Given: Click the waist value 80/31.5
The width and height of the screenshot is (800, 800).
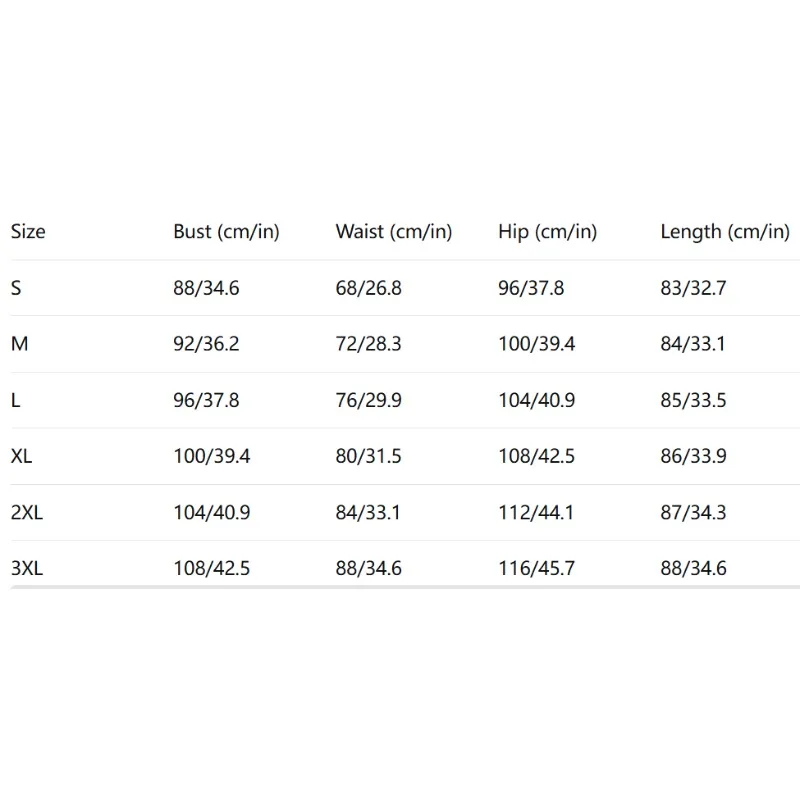Looking at the screenshot, I should [x=368, y=457].
